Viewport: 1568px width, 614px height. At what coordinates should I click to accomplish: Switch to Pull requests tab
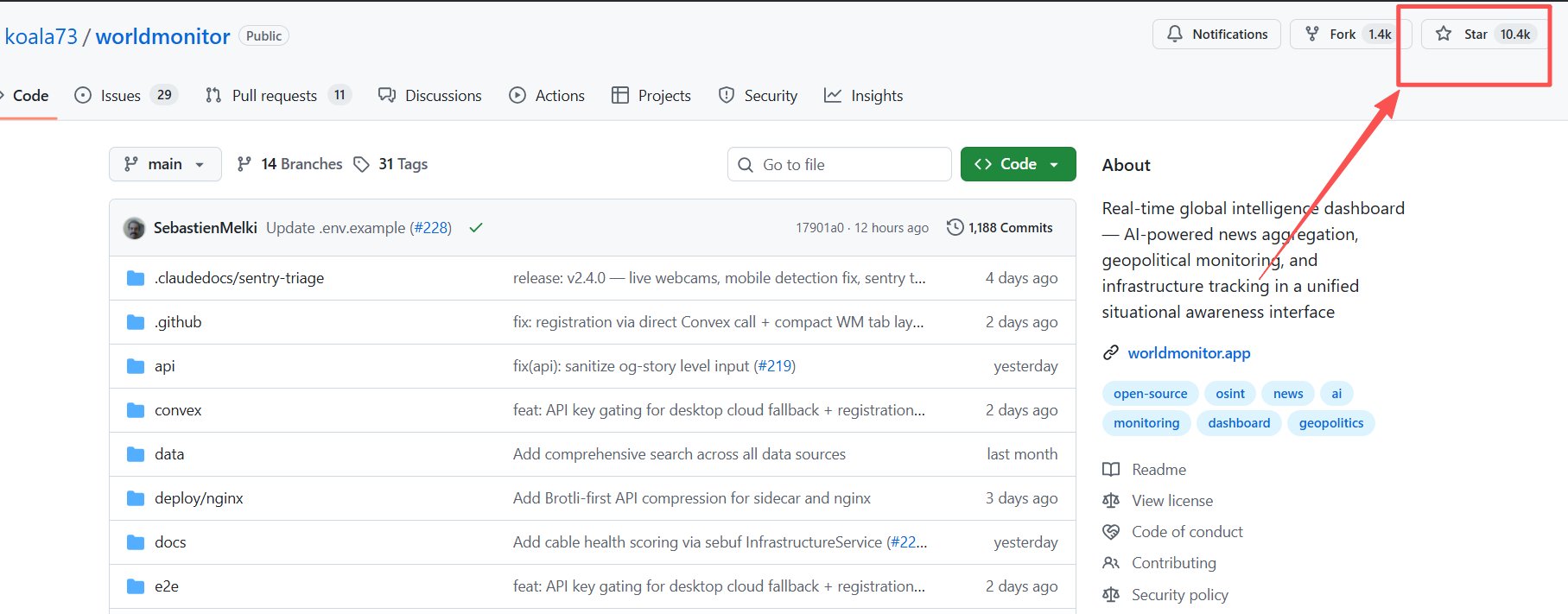click(274, 96)
